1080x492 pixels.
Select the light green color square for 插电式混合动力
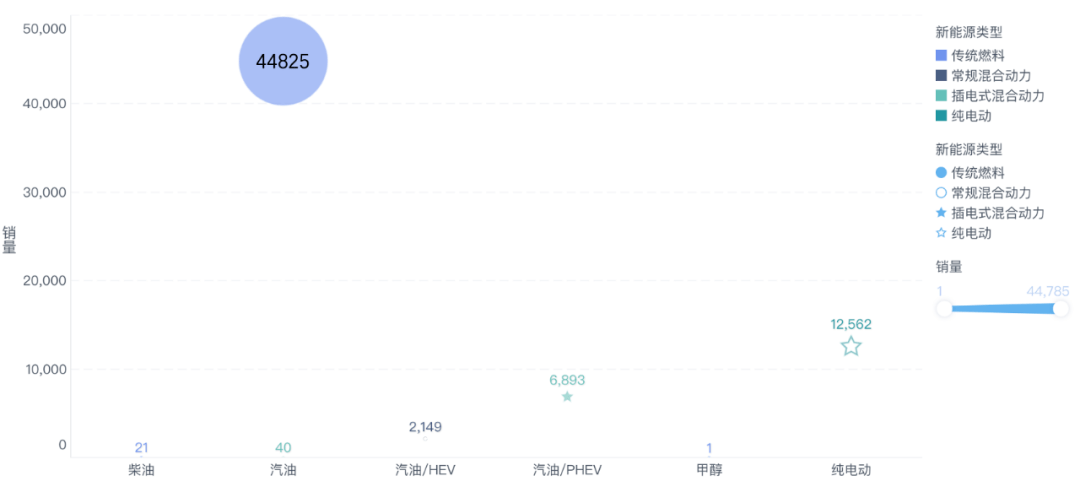point(941,96)
